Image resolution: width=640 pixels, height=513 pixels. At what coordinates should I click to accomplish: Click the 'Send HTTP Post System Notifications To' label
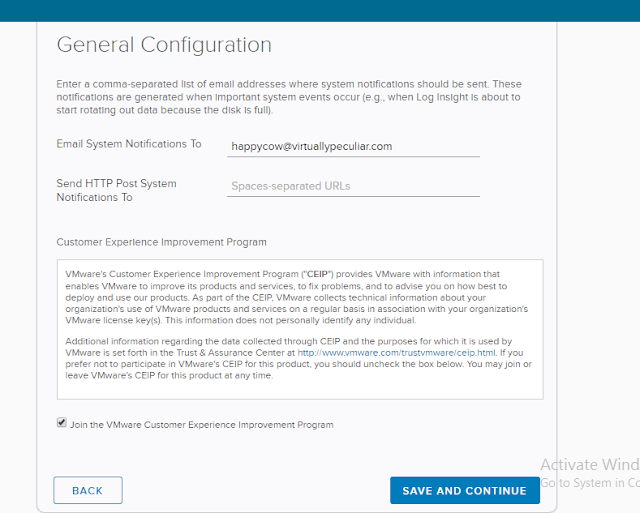116,190
